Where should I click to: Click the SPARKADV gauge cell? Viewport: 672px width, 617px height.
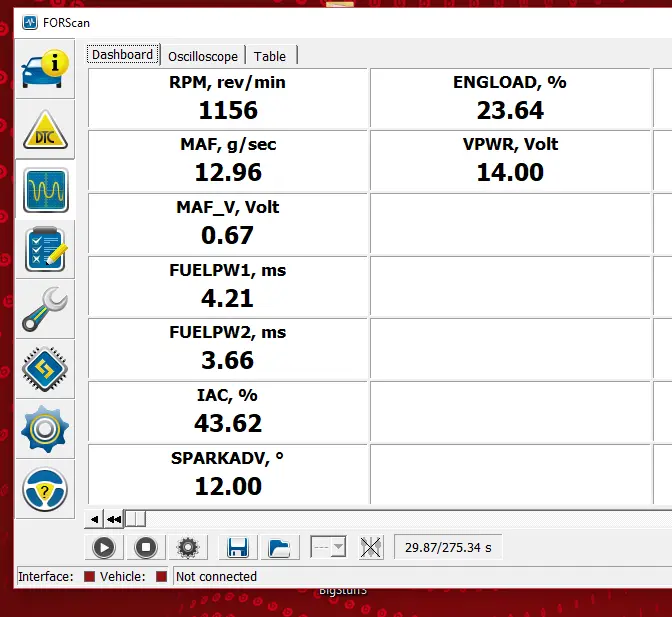click(228, 474)
